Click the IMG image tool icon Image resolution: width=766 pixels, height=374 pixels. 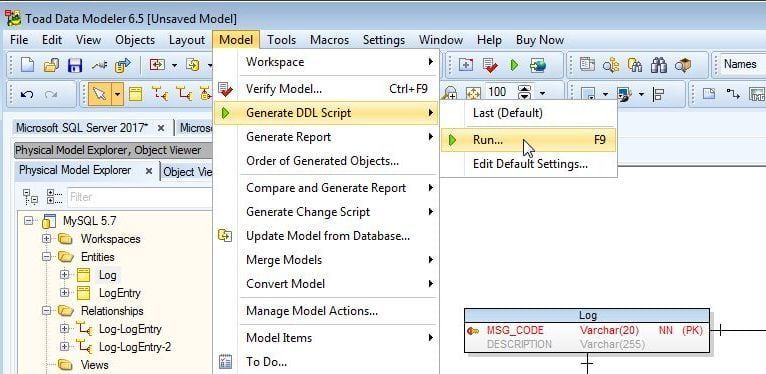tap(757, 94)
